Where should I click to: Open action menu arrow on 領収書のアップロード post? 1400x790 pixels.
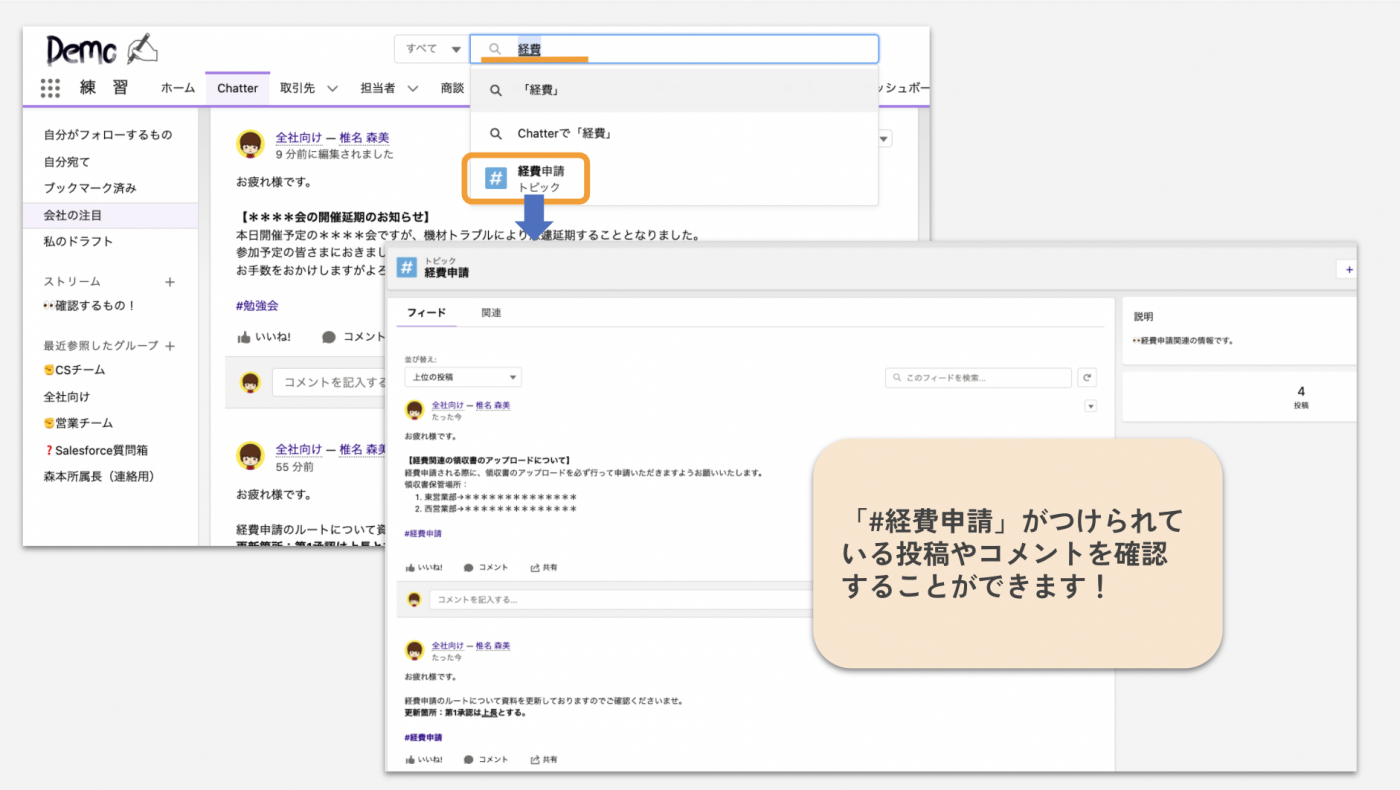tap(1090, 405)
